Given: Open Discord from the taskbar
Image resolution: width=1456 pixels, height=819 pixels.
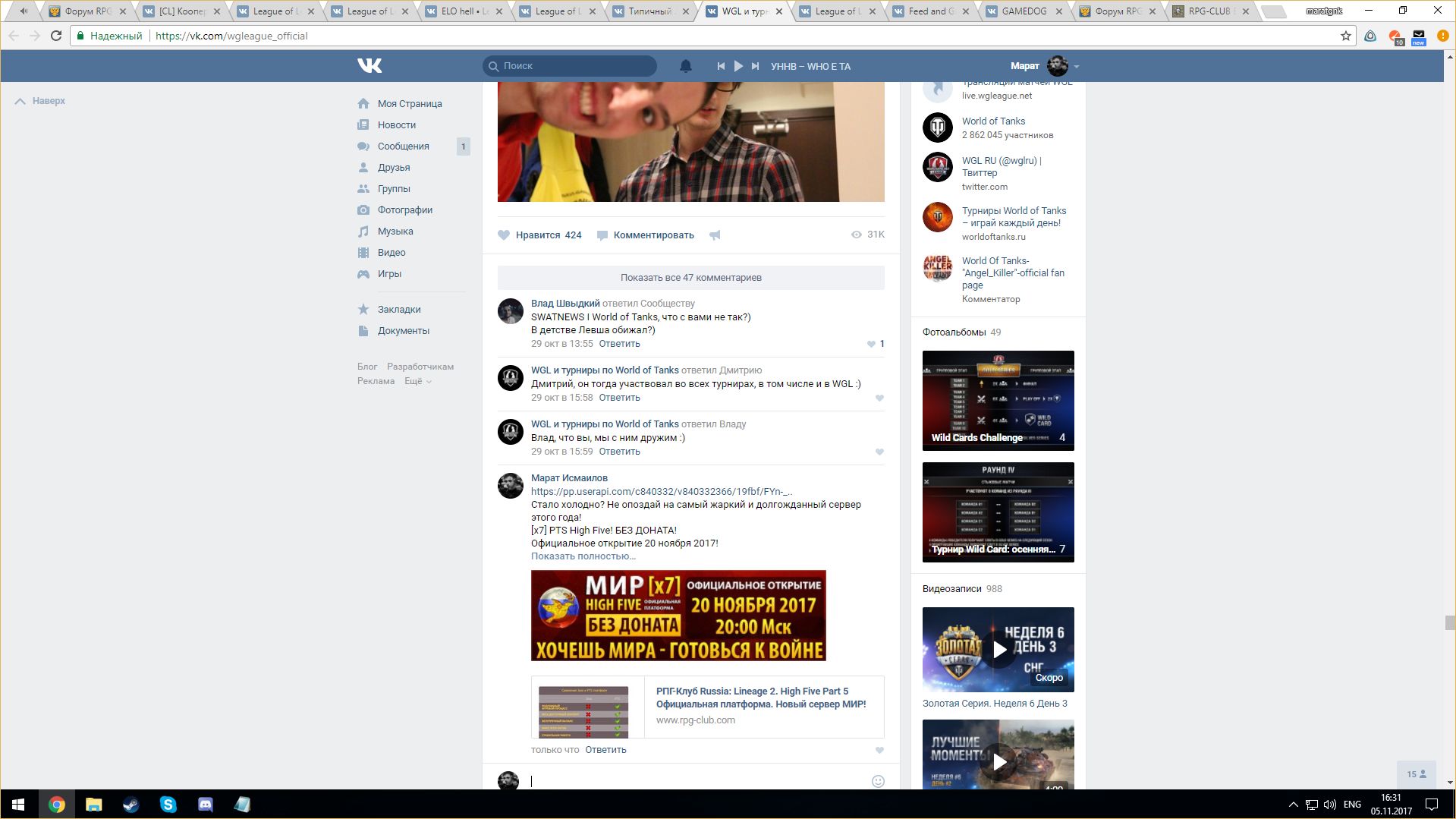Looking at the screenshot, I should pos(205,805).
